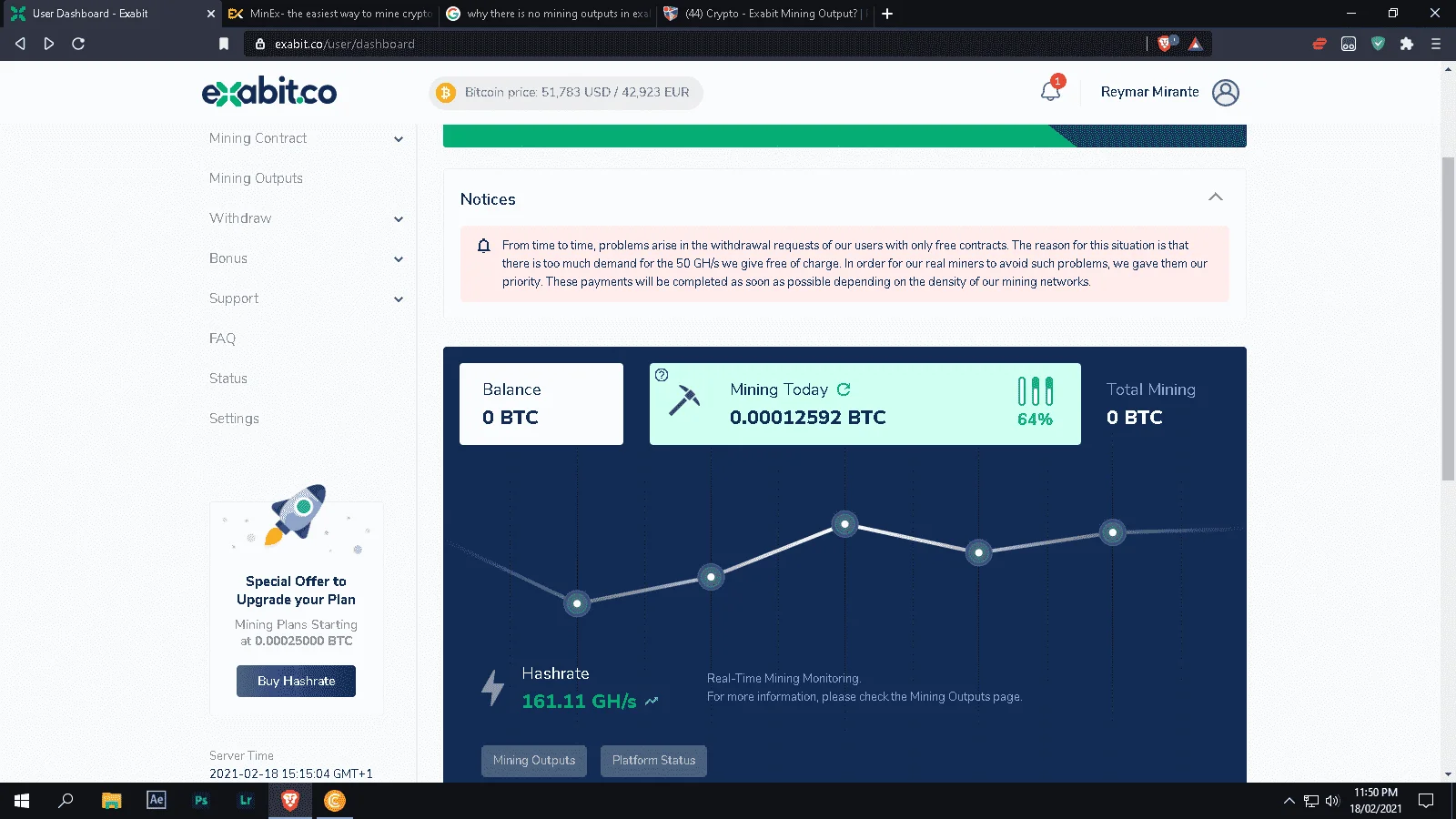Click the user profile avatar icon

point(1226,92)
